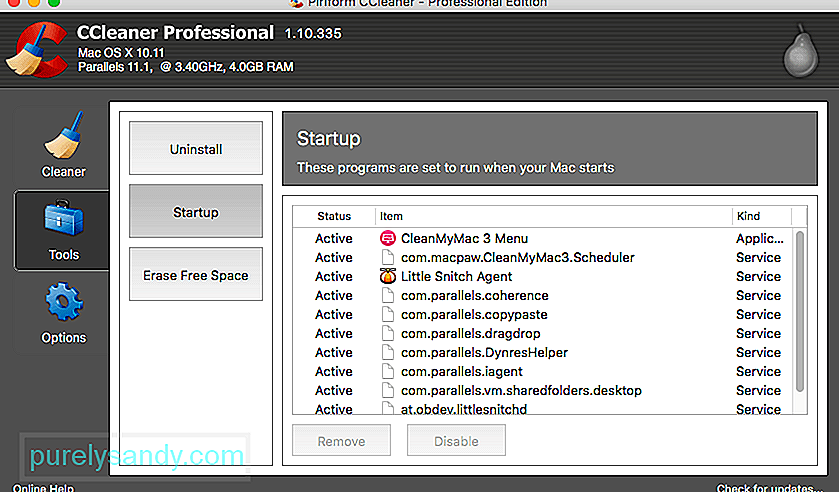This screenshot has width=839, height=492.
Task: Click the Piriform pear icon
Action: pos(801,51)
